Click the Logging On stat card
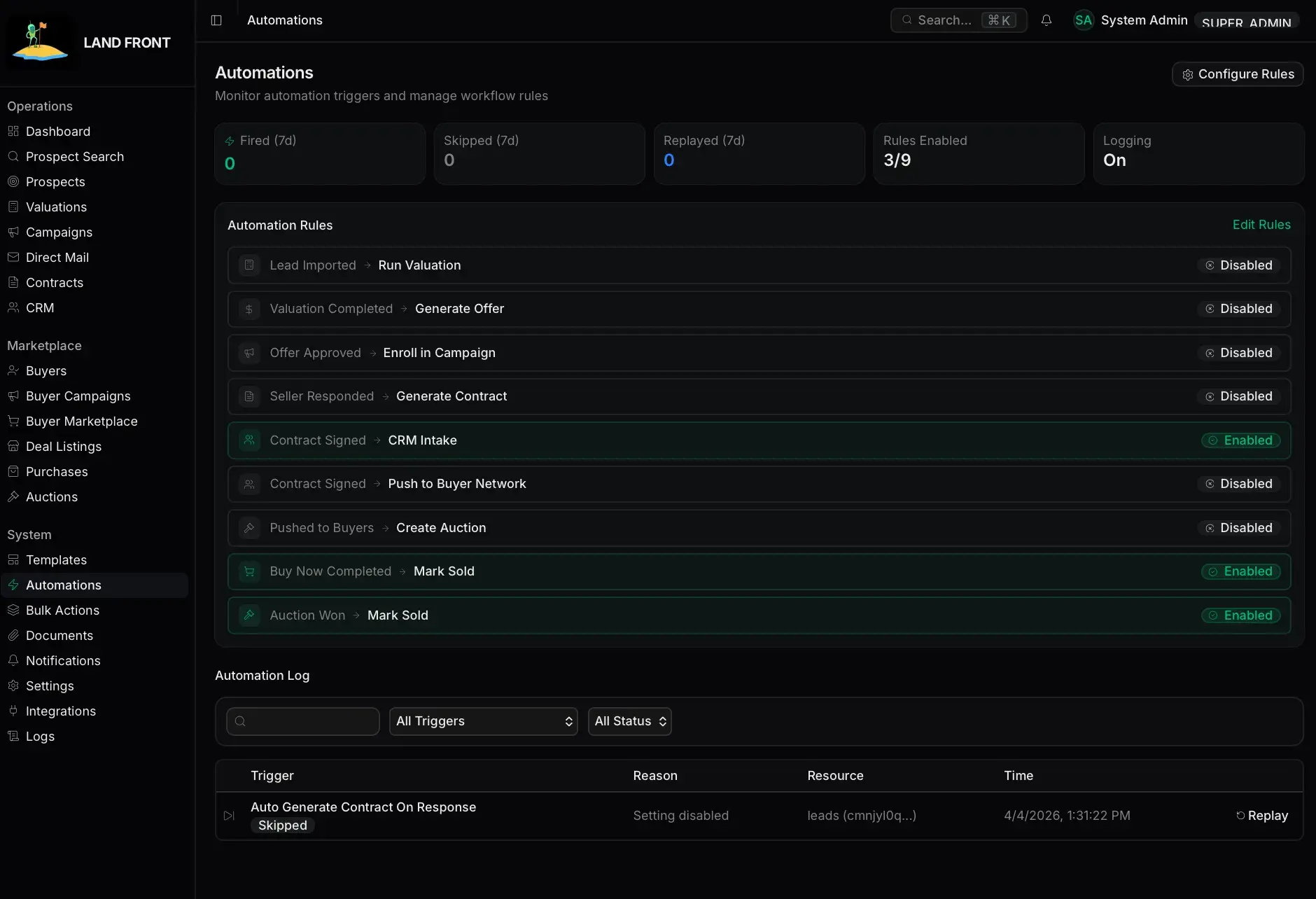The width and height of the screenshot is (1316, 899). pos(1198,154)
